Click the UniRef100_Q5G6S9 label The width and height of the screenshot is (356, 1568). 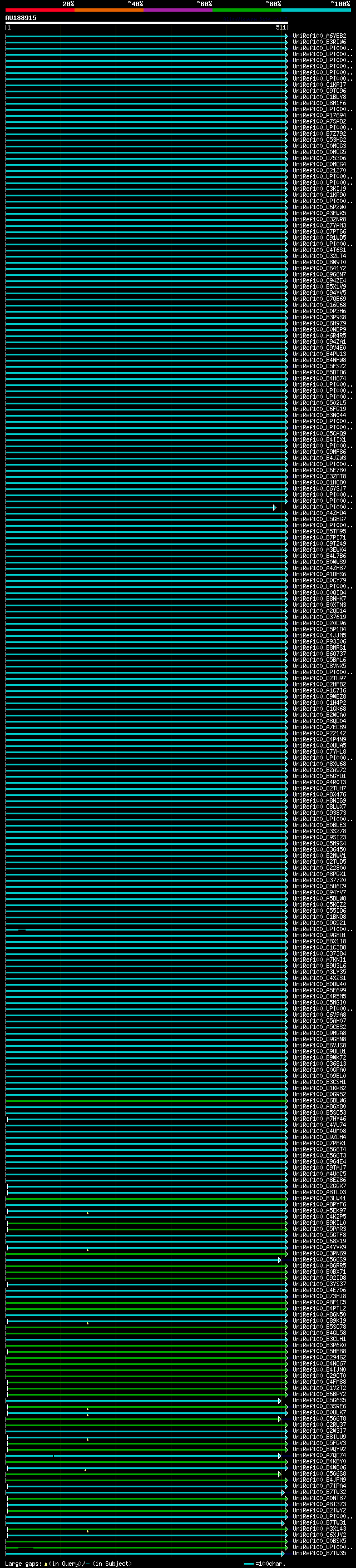(319, 1259)
